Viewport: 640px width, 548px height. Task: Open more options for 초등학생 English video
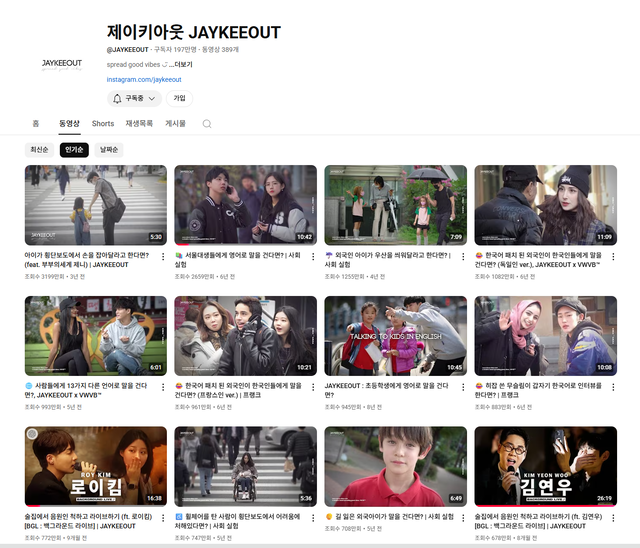463,387
